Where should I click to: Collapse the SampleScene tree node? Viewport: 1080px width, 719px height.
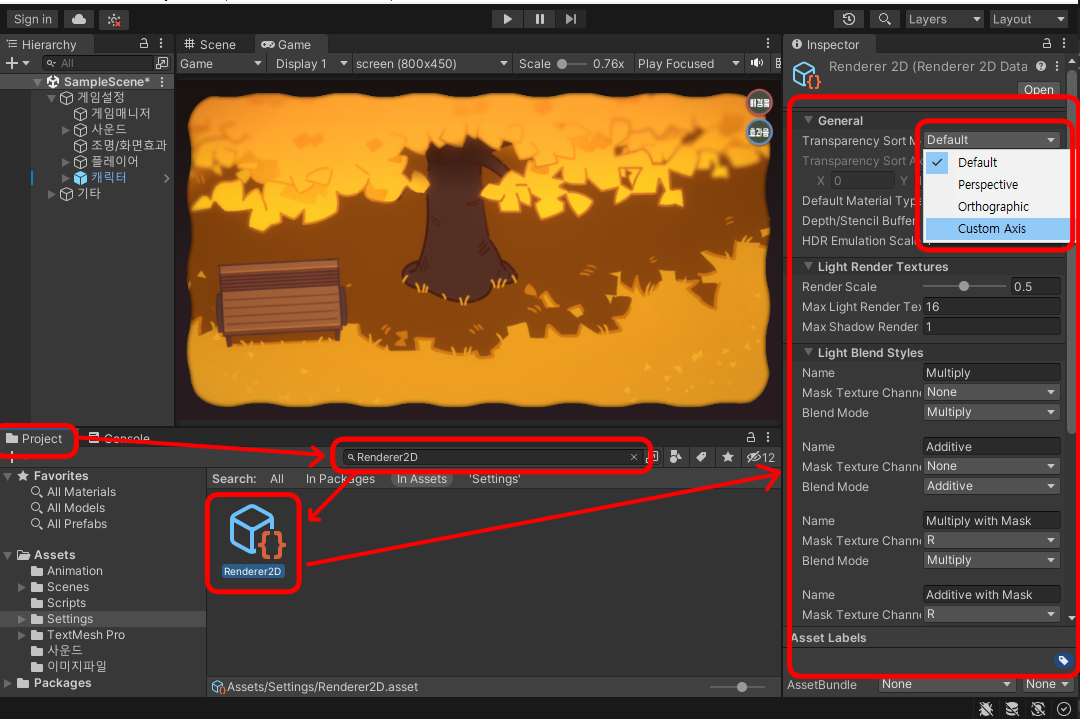point(37,82)
